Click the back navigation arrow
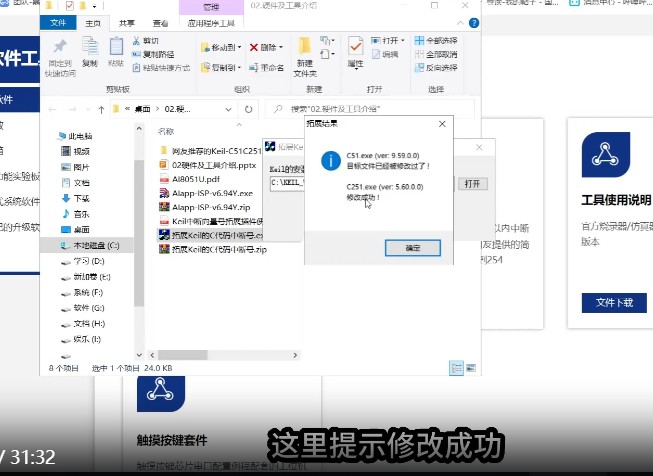This screenshot has width=653, height=476. (52, 110)
